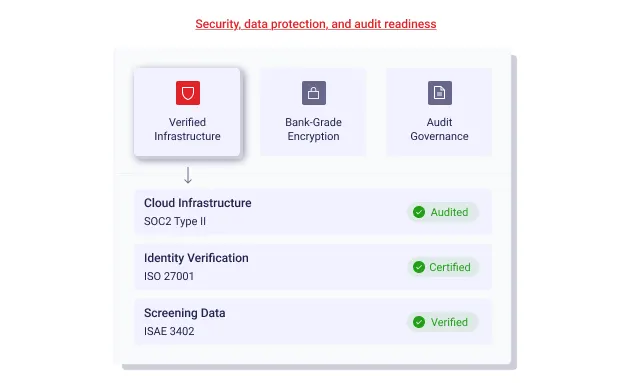Click the Certified status badge

443,267
